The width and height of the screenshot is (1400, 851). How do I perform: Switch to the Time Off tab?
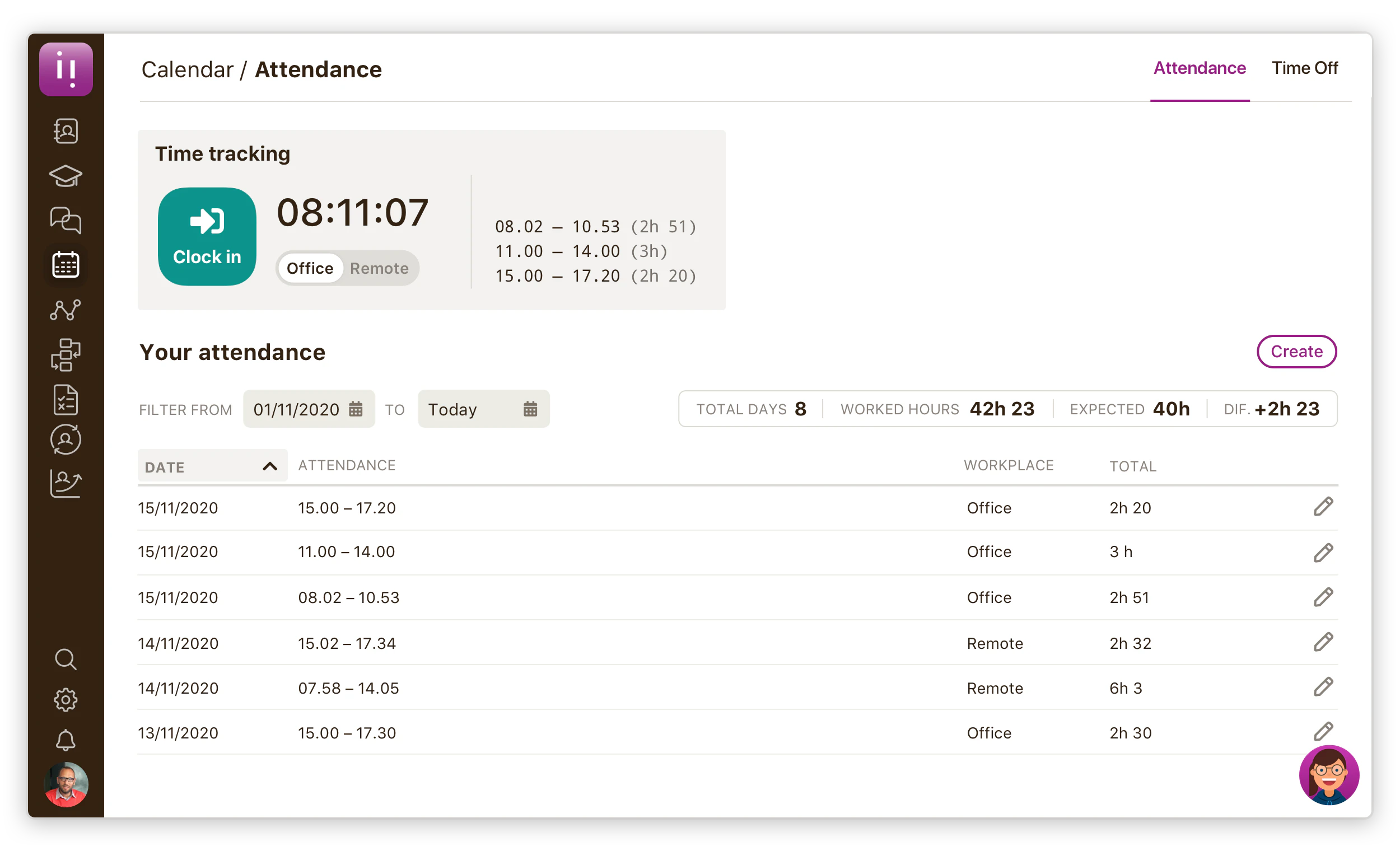1305,68
